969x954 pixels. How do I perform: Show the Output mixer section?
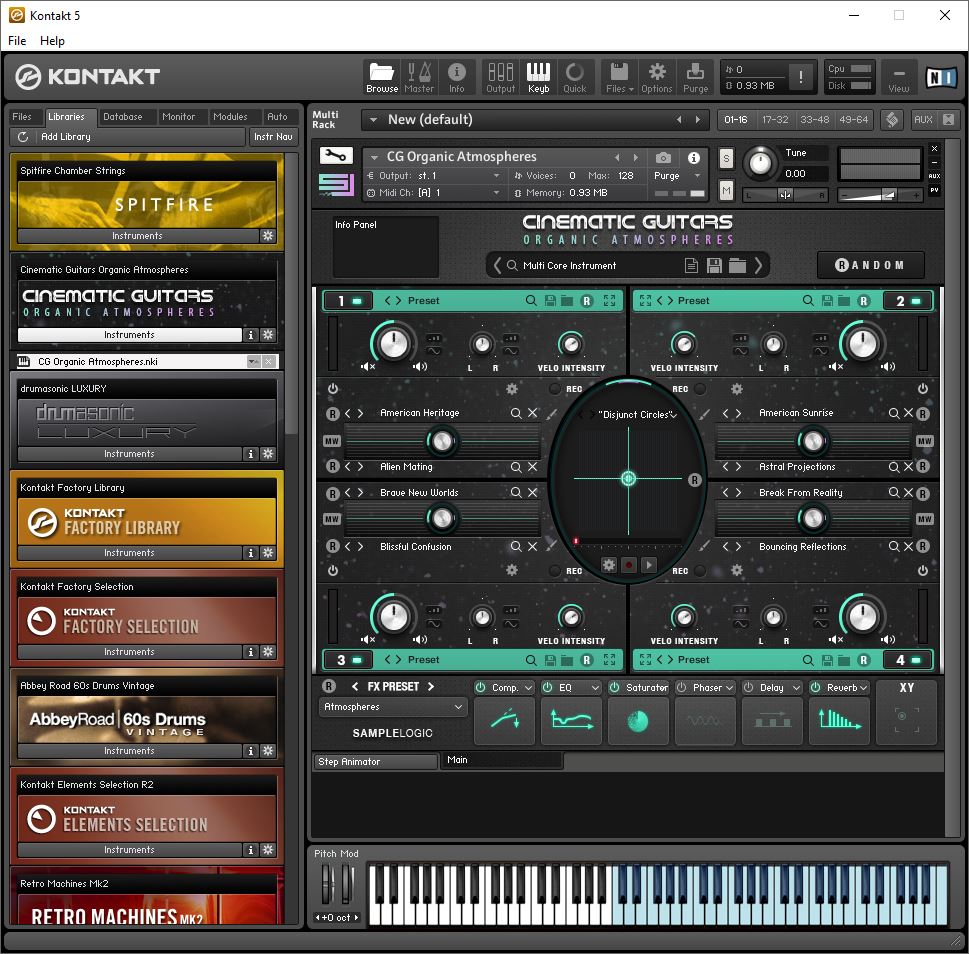500,77
